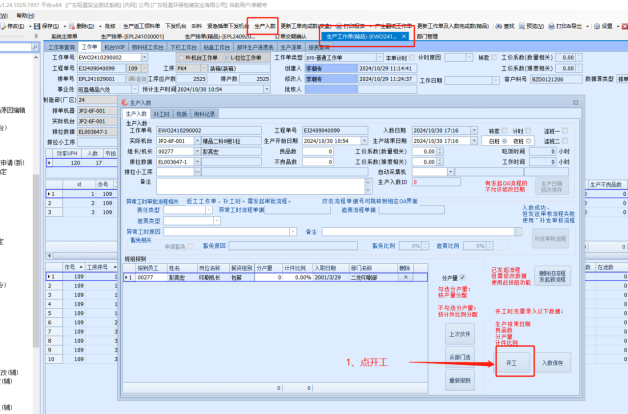Open the 工作单类型 dropdown
628x414 pixels.
(x=380, y=58)
